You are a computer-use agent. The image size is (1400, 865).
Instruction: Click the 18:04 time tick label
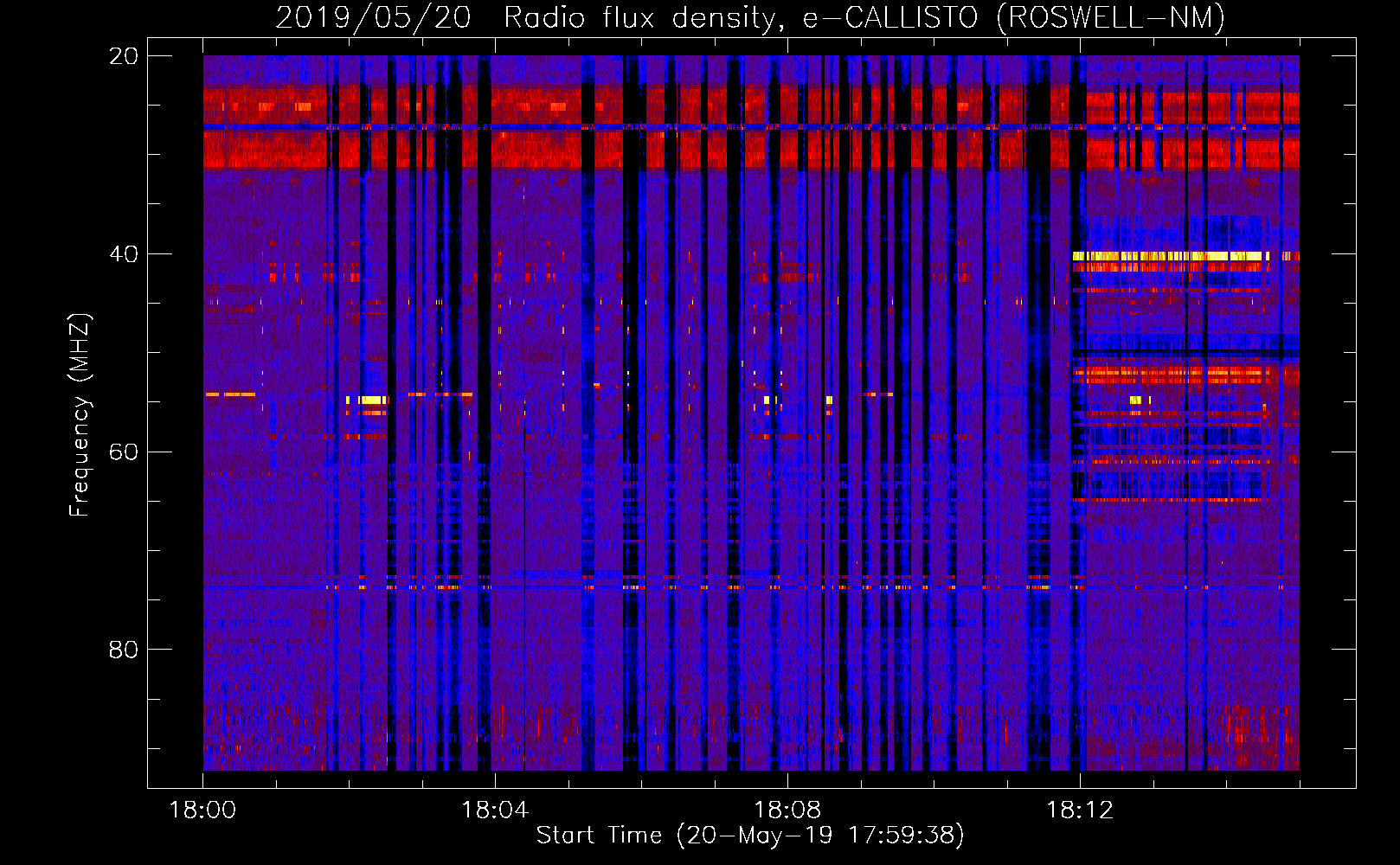(495, 811)
